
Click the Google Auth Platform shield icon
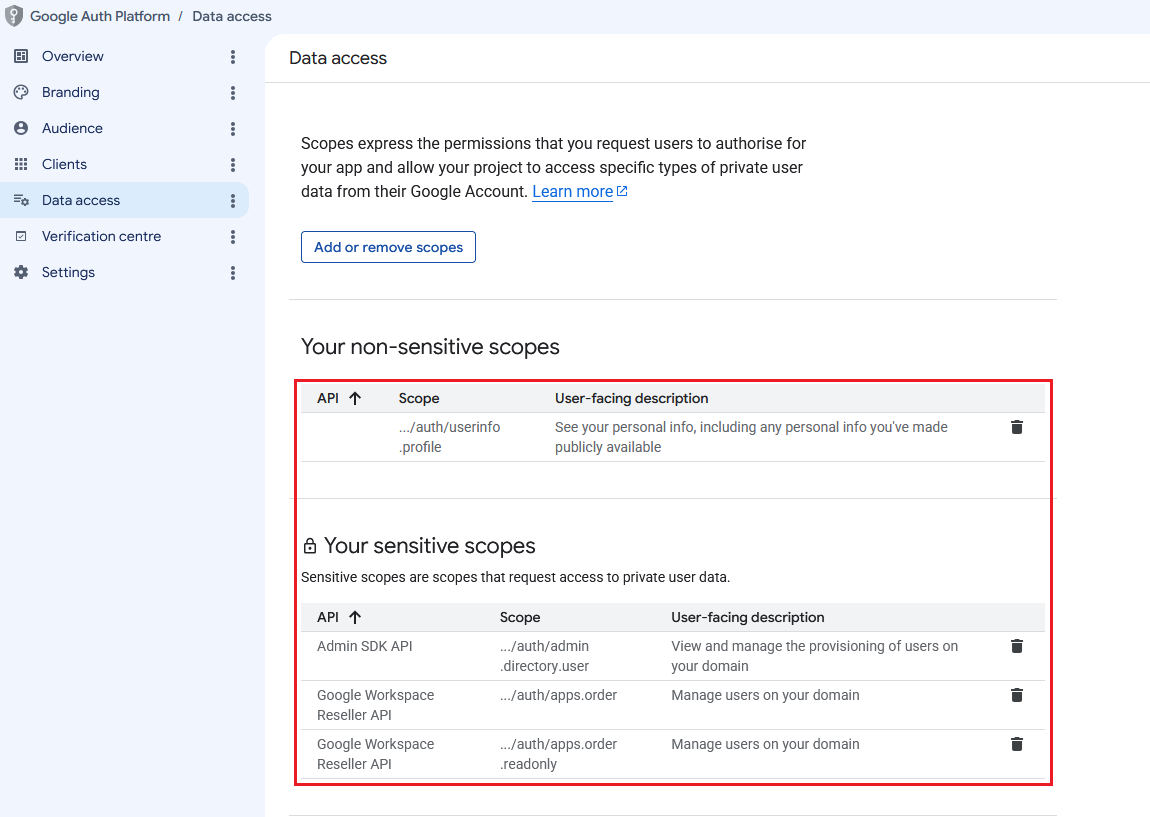(x=14, y=16)
